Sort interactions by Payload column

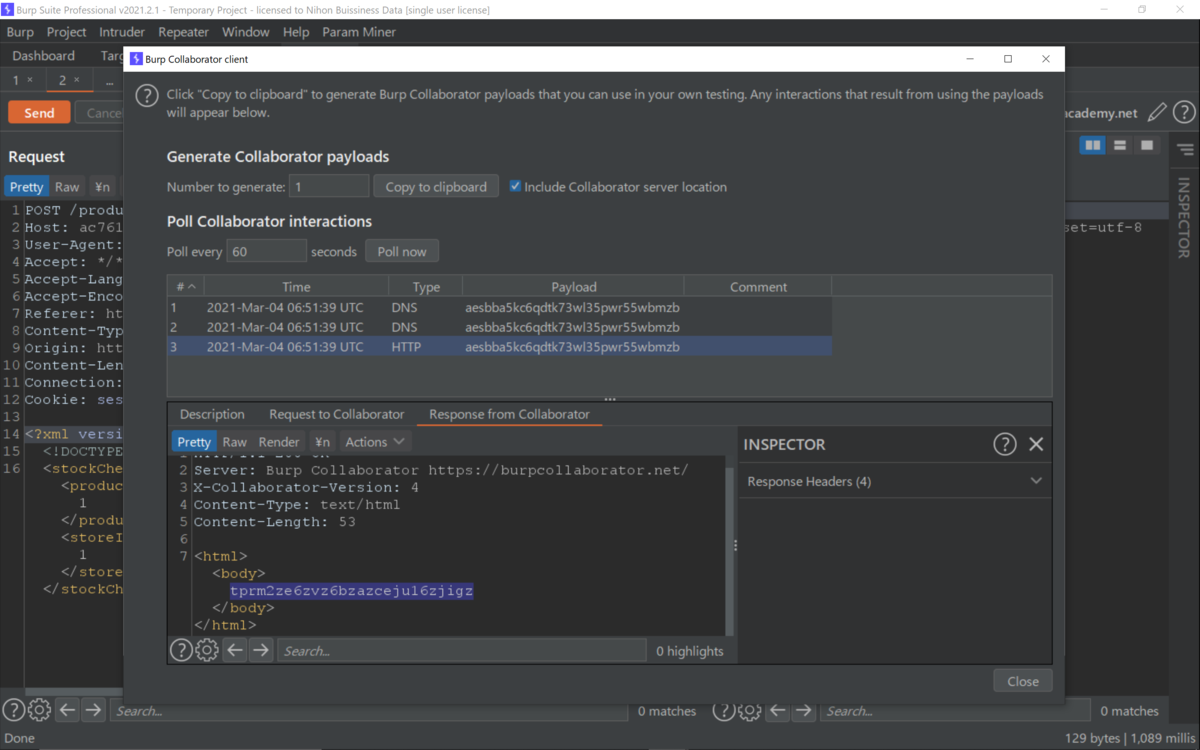tap(574, 286)
